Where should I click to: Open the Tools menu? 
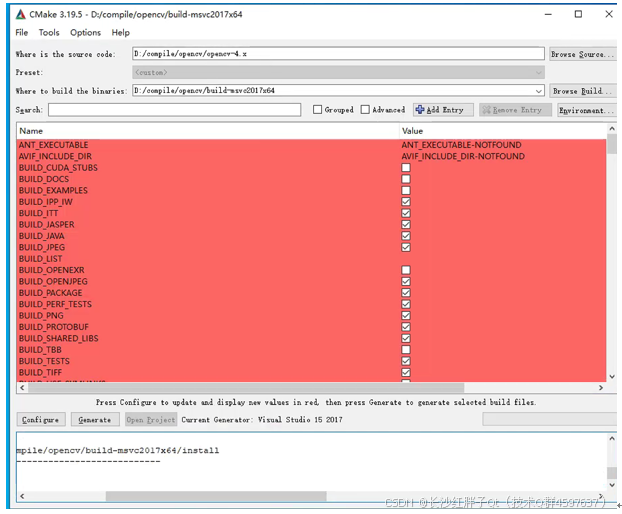pos(49,33)
